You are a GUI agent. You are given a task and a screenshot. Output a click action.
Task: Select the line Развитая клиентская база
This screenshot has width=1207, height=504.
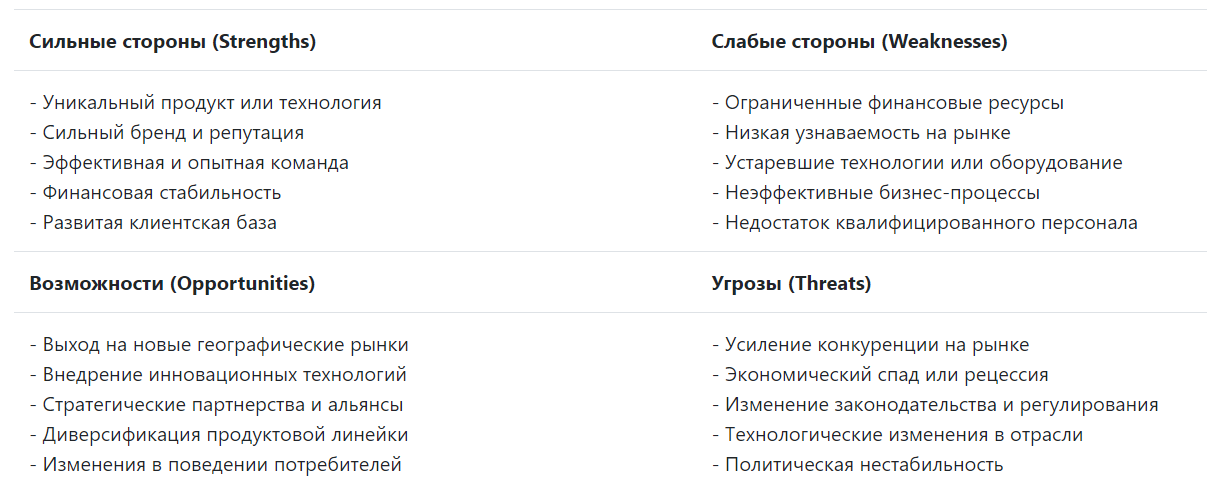153,223
